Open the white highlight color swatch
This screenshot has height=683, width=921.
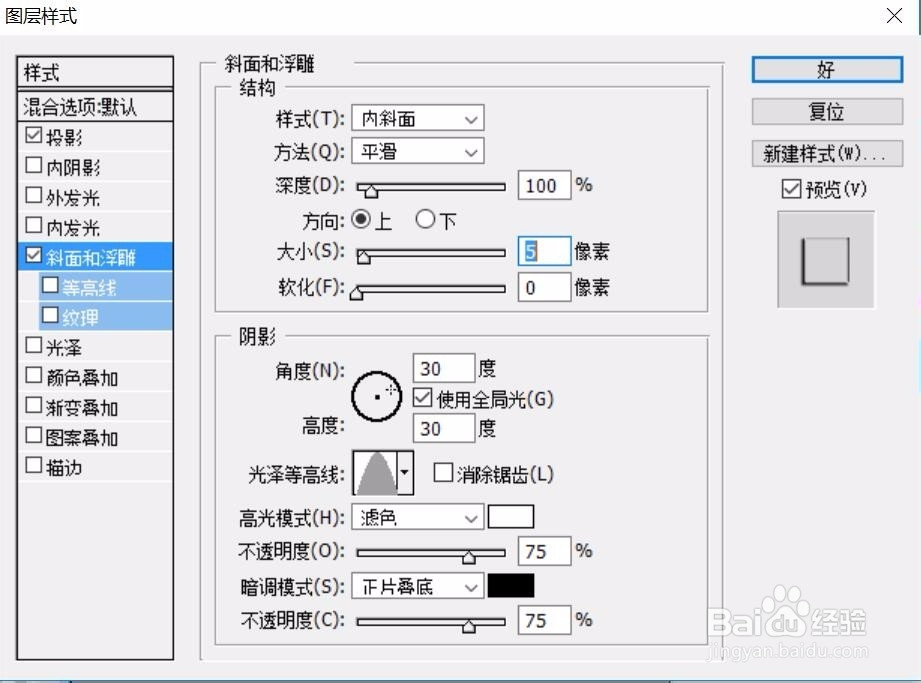click(511, 517)
